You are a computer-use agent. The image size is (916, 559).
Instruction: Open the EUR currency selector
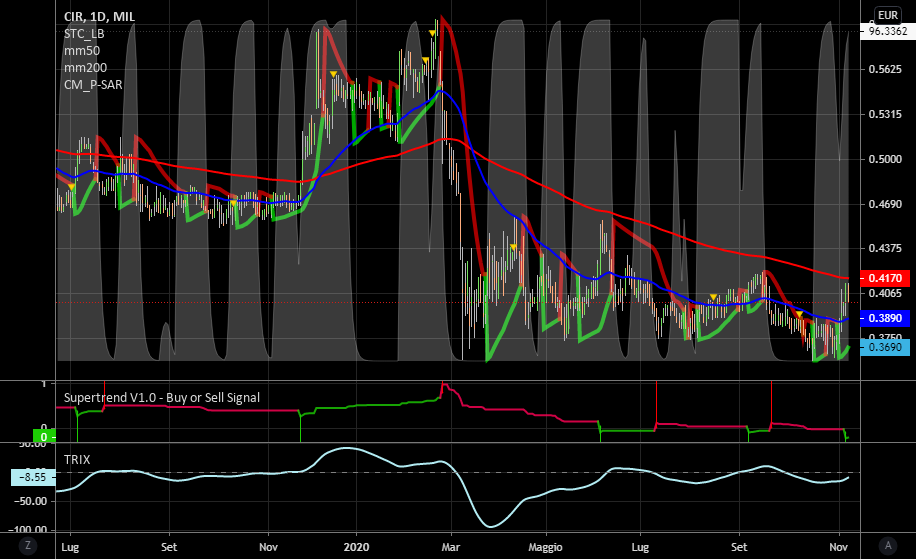888,15
